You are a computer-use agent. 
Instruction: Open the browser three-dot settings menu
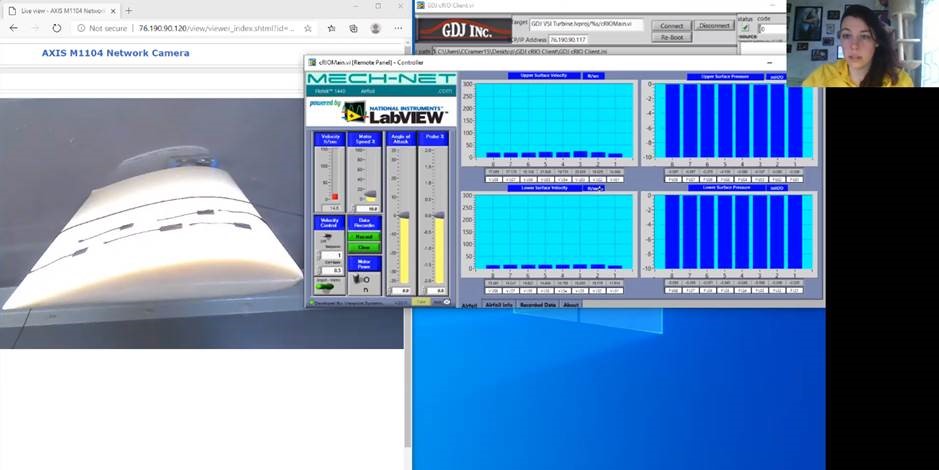pos(397,29)
